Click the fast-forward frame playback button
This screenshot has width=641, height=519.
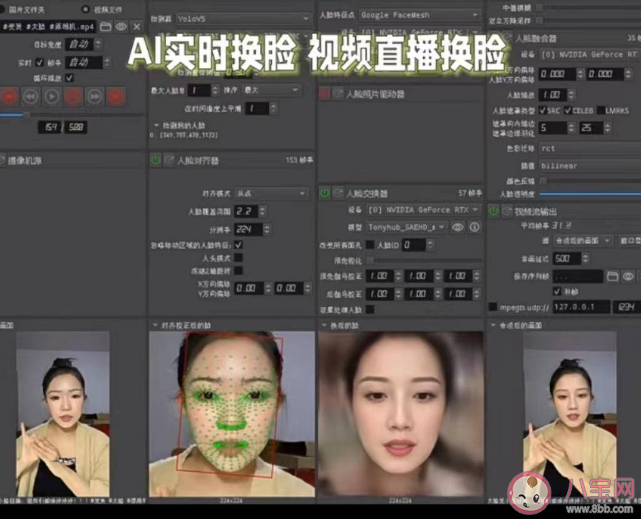[x=94, y=96]
